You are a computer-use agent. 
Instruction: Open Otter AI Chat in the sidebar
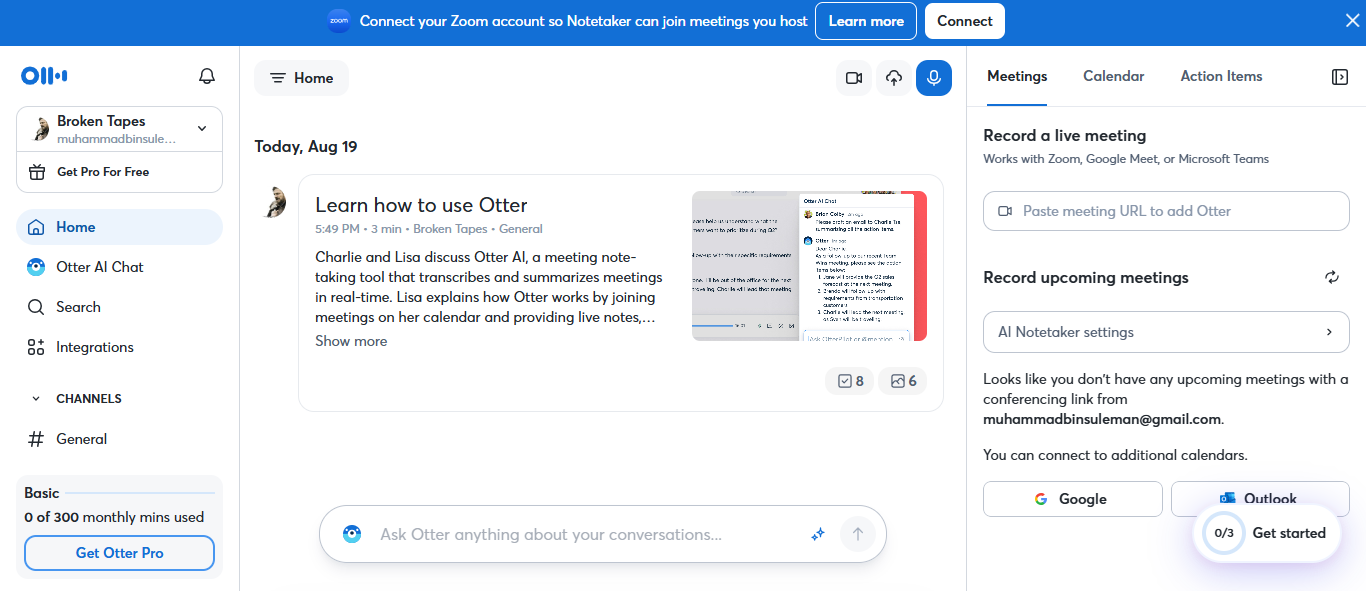click(100, 267)
